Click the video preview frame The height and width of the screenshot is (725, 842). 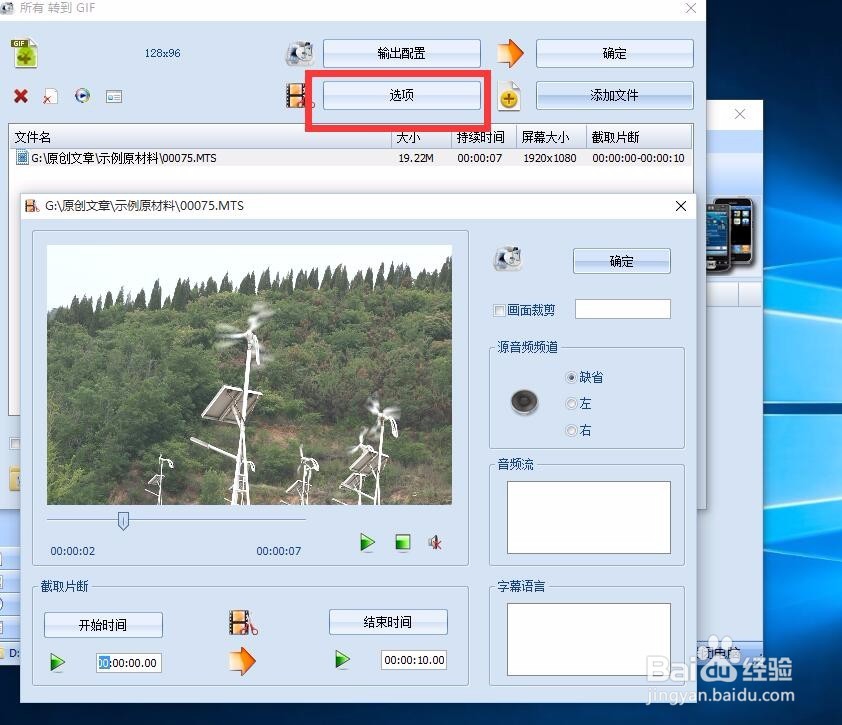[x=249, y=375]
